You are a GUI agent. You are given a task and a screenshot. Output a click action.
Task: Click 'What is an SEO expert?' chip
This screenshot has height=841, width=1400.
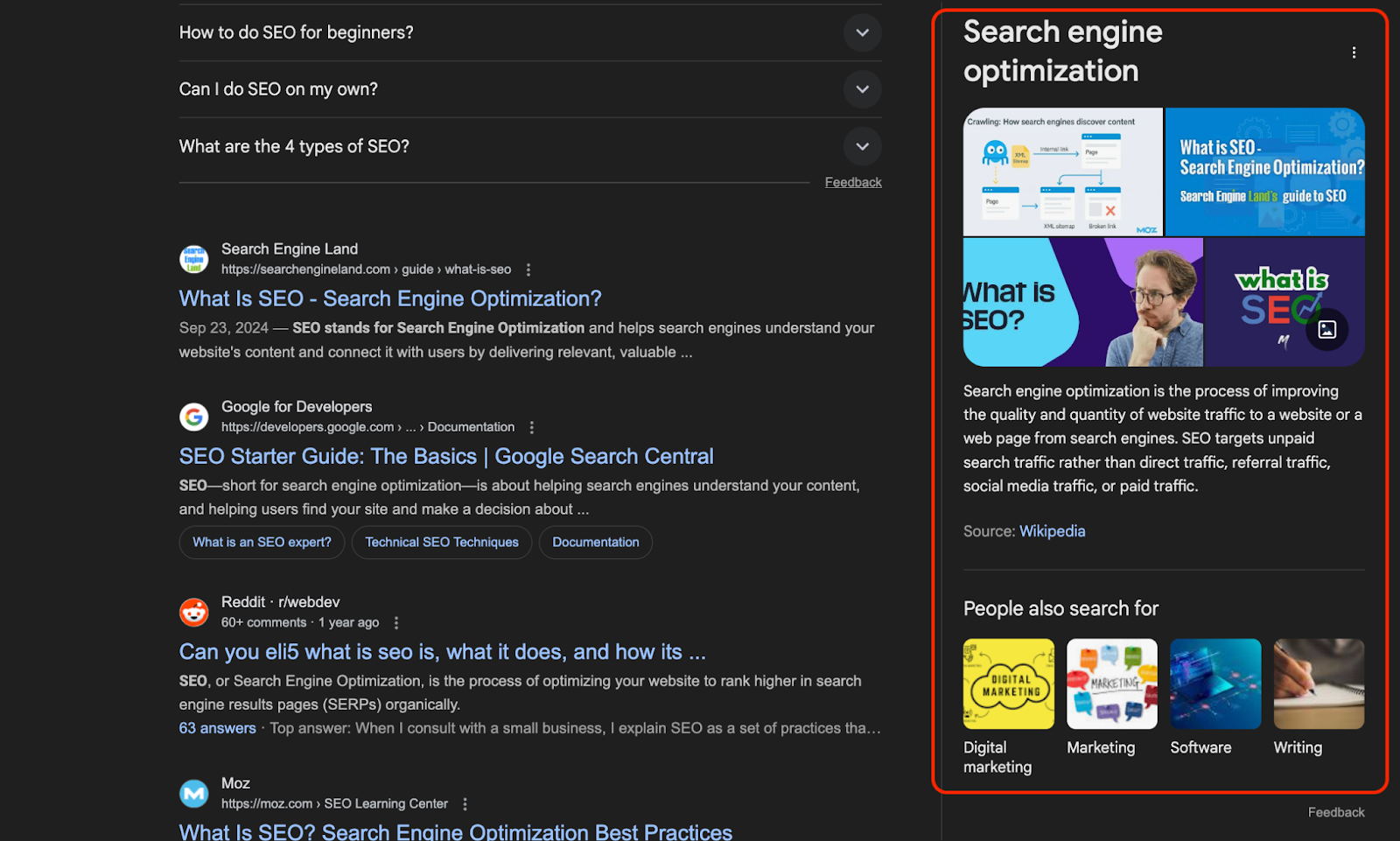pos(262,543)
